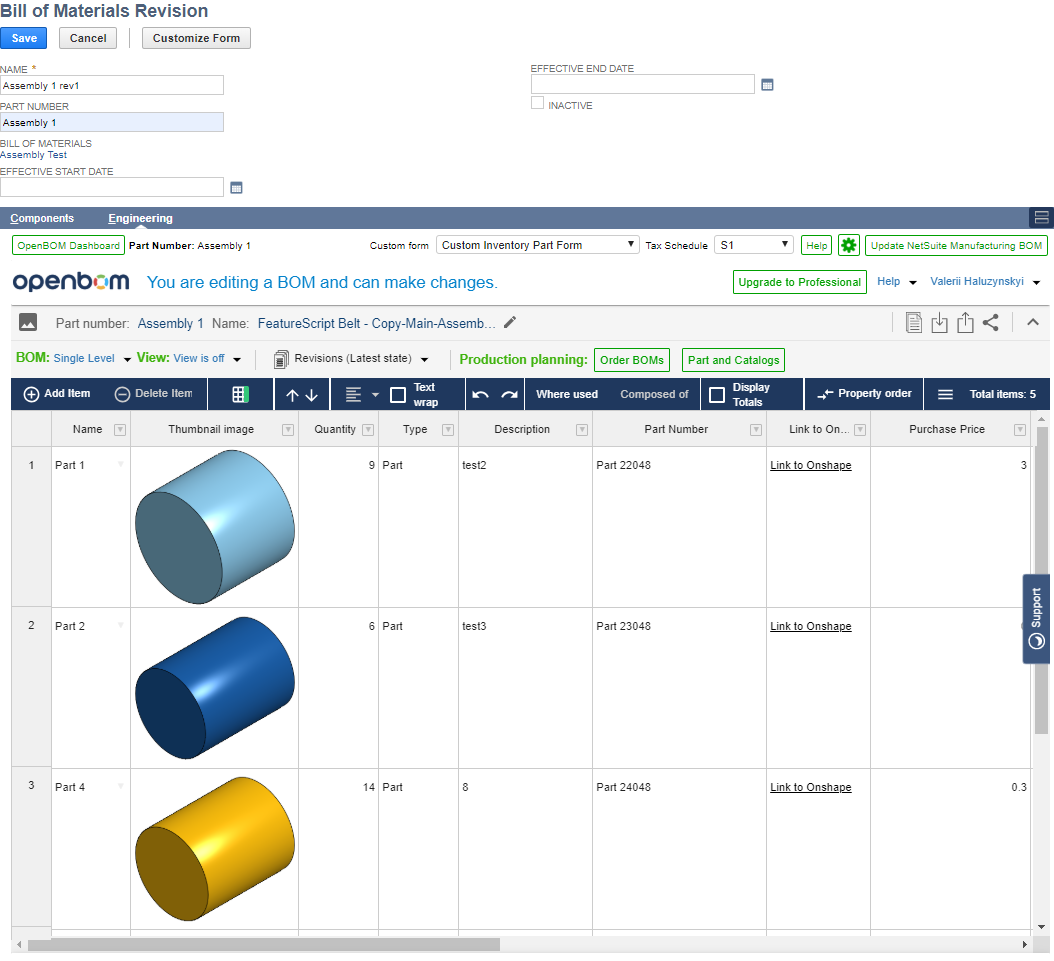Click the OpenBOM logo

coord(71,282)
